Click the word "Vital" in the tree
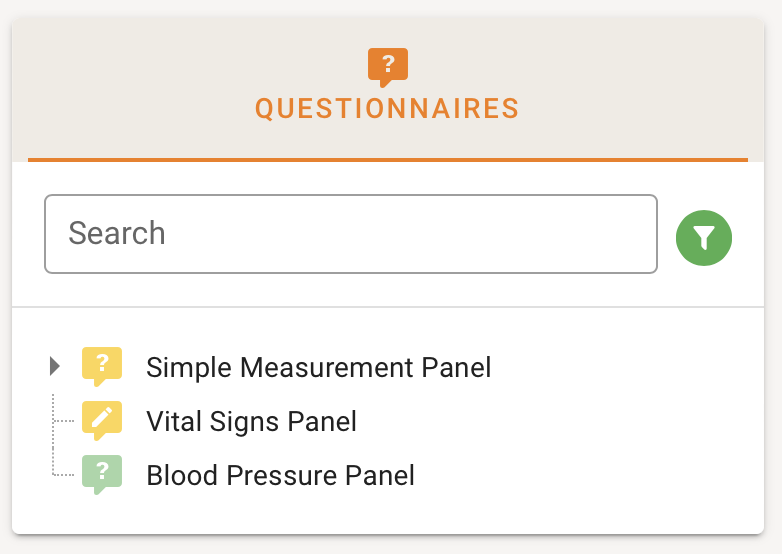Image resolution: width=782 pixels, height=554 pixels. tap(173, 421)
